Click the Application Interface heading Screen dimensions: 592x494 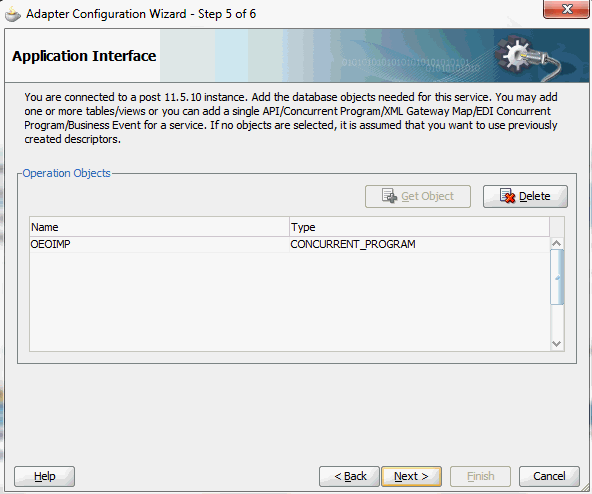[84, 56]
